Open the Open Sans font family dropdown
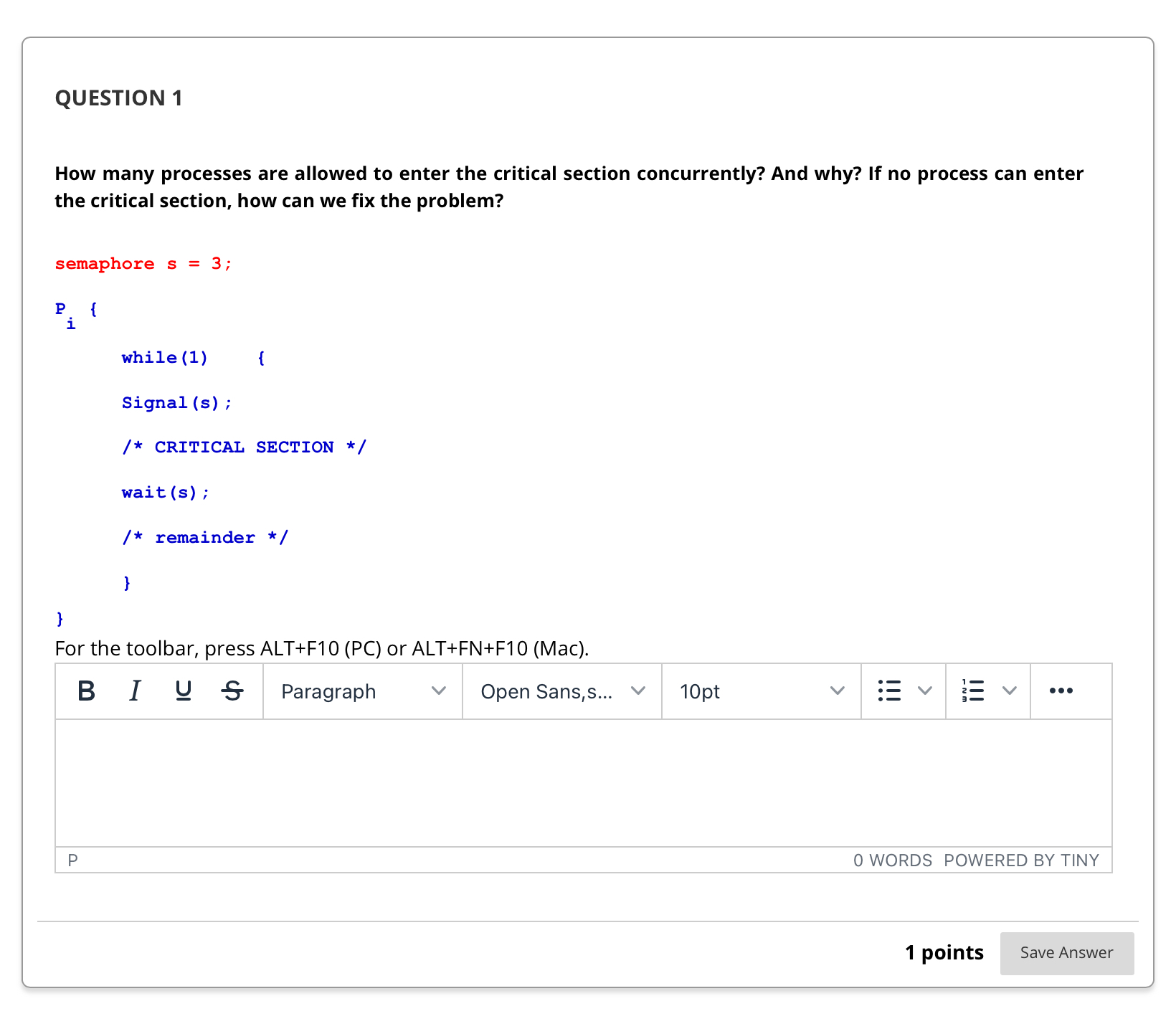 tap(561, 691)
